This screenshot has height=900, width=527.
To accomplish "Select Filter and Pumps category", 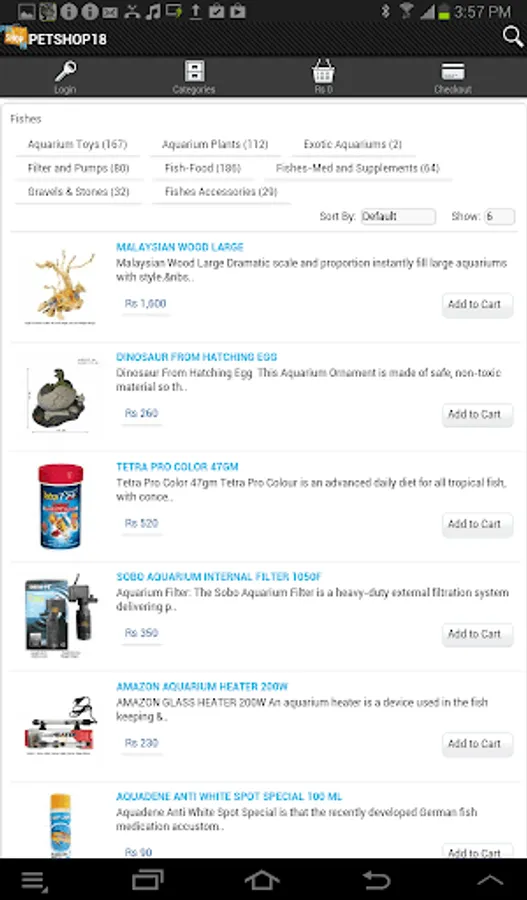I will point(79,168).
